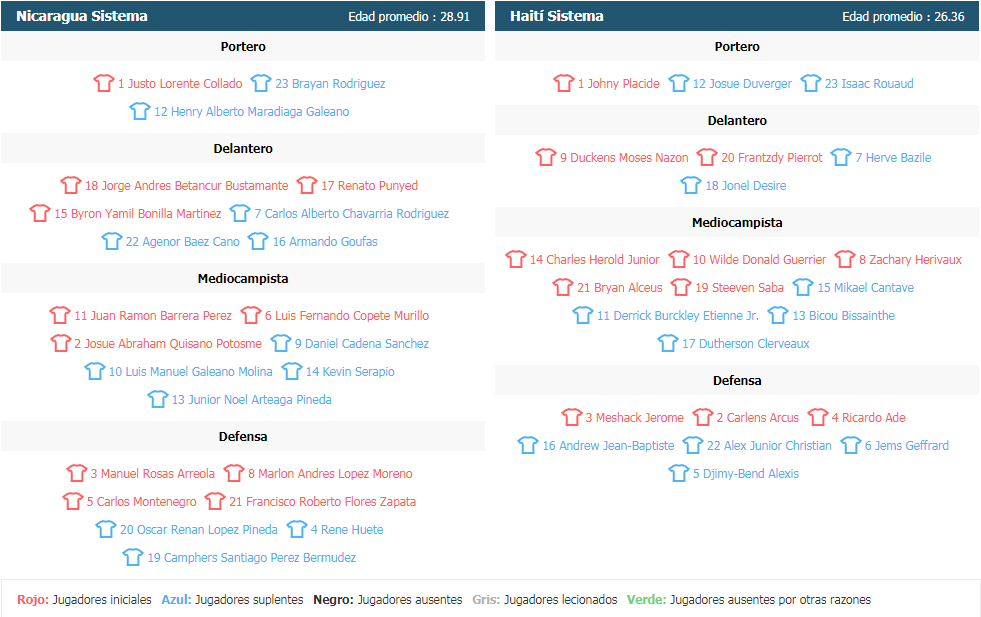
Task: Click the Mediocampista section header under Haití
Action: tap(737, 222)
